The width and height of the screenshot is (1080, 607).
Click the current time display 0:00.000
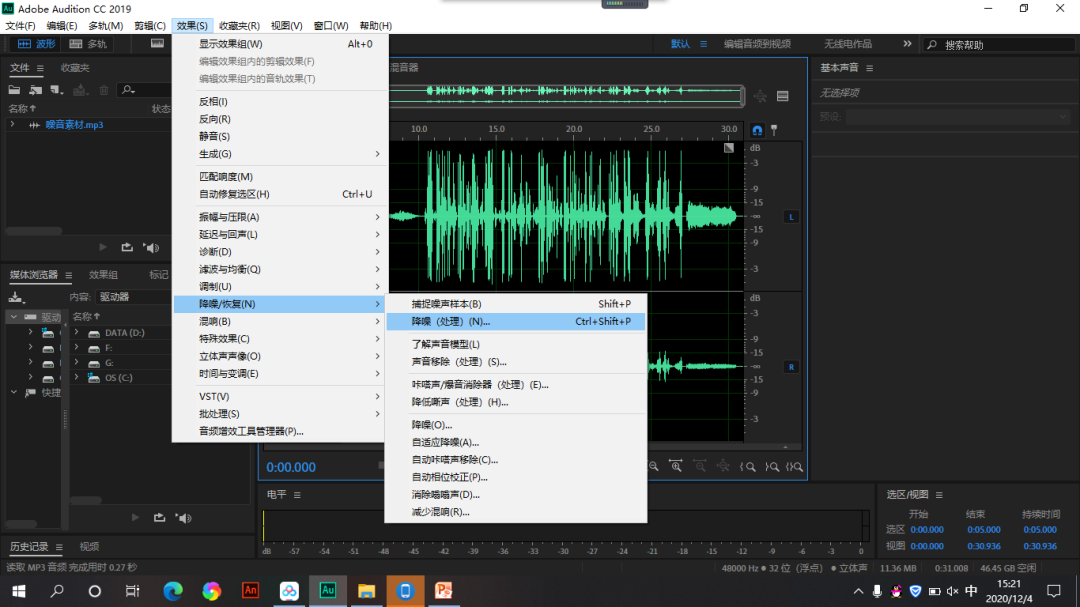(x=291, y=467)
